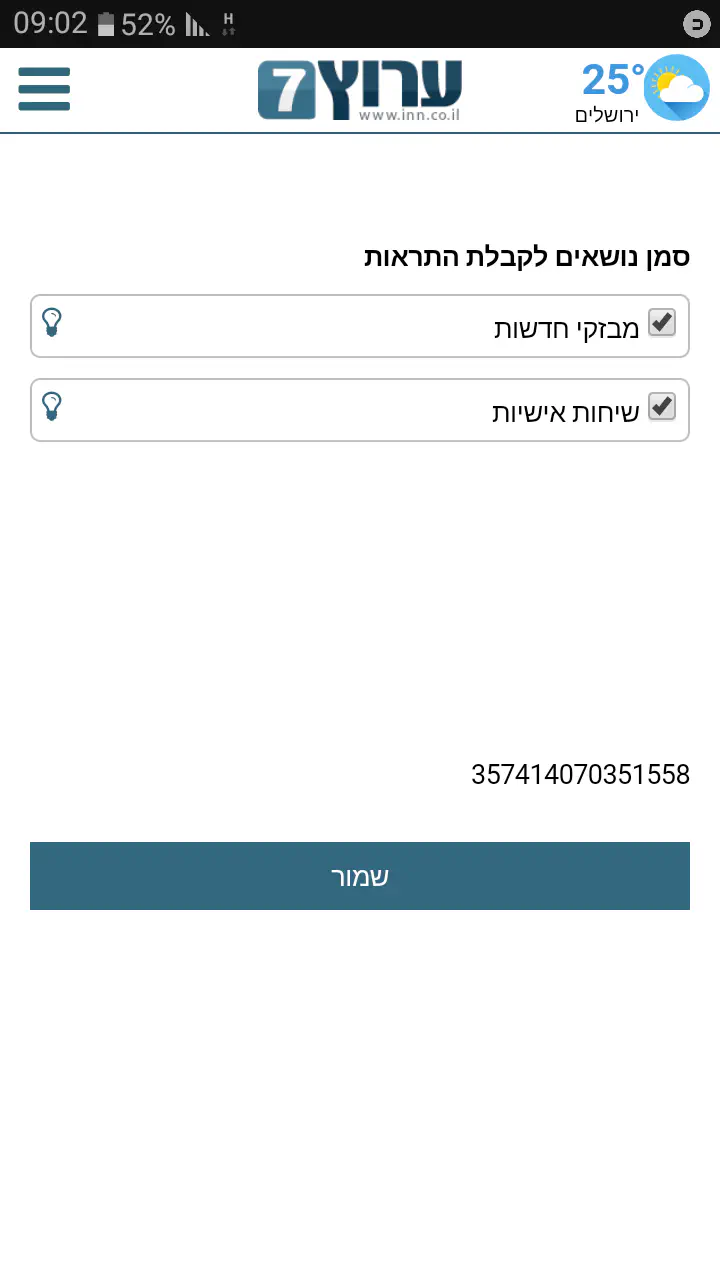This screenshot has height=1280, width=720.
Task: Uncheck the שיחות אישיות checkbox
Action: click(662, 407)
